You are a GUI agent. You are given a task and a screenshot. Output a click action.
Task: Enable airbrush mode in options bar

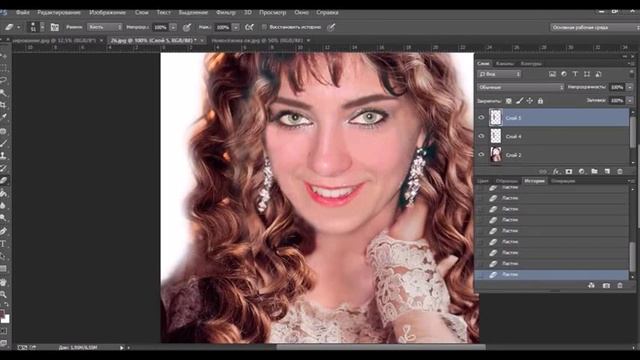point(249,27)
